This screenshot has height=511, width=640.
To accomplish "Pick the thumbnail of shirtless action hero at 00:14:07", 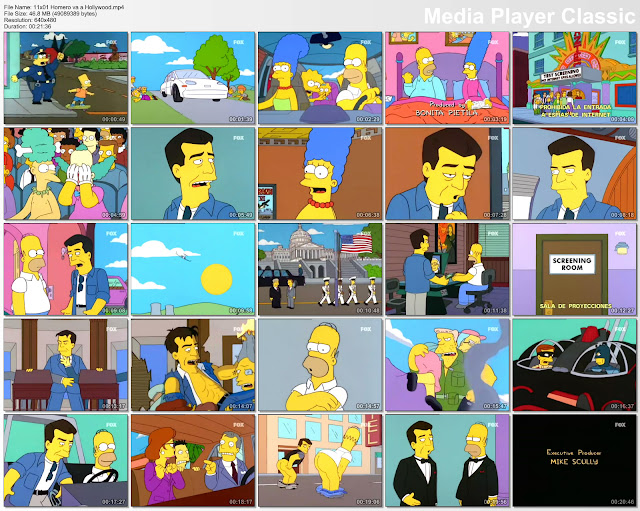I will click(x=193, y=365).
